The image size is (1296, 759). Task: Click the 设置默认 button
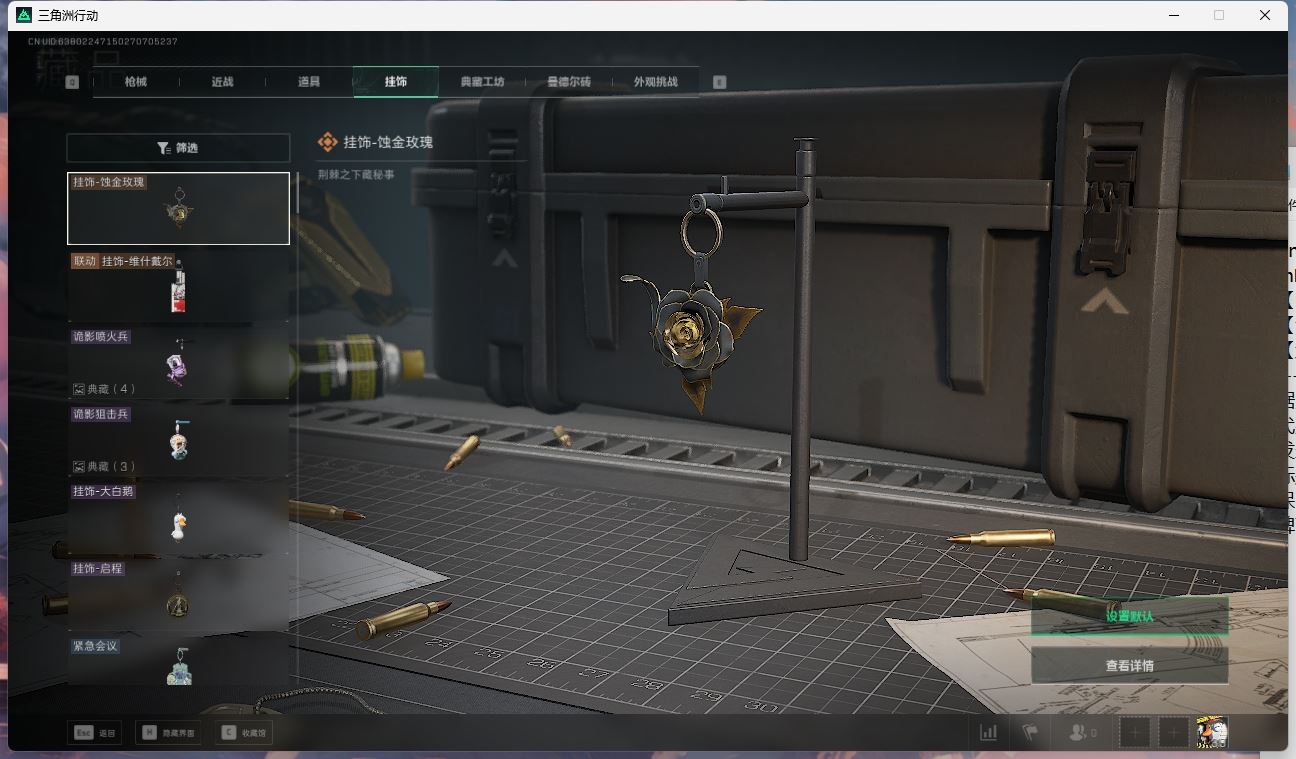tap(1131, 616)
